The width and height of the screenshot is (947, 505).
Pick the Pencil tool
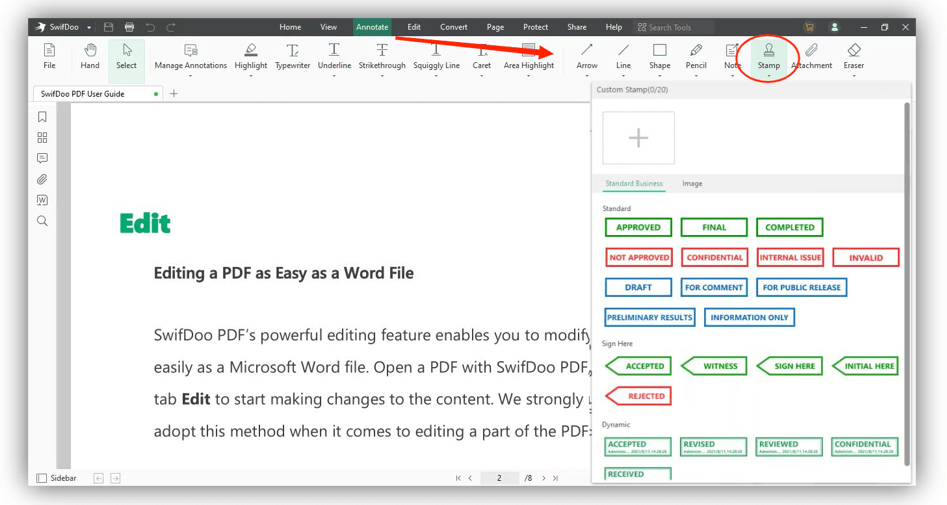(x=696, y=56)
